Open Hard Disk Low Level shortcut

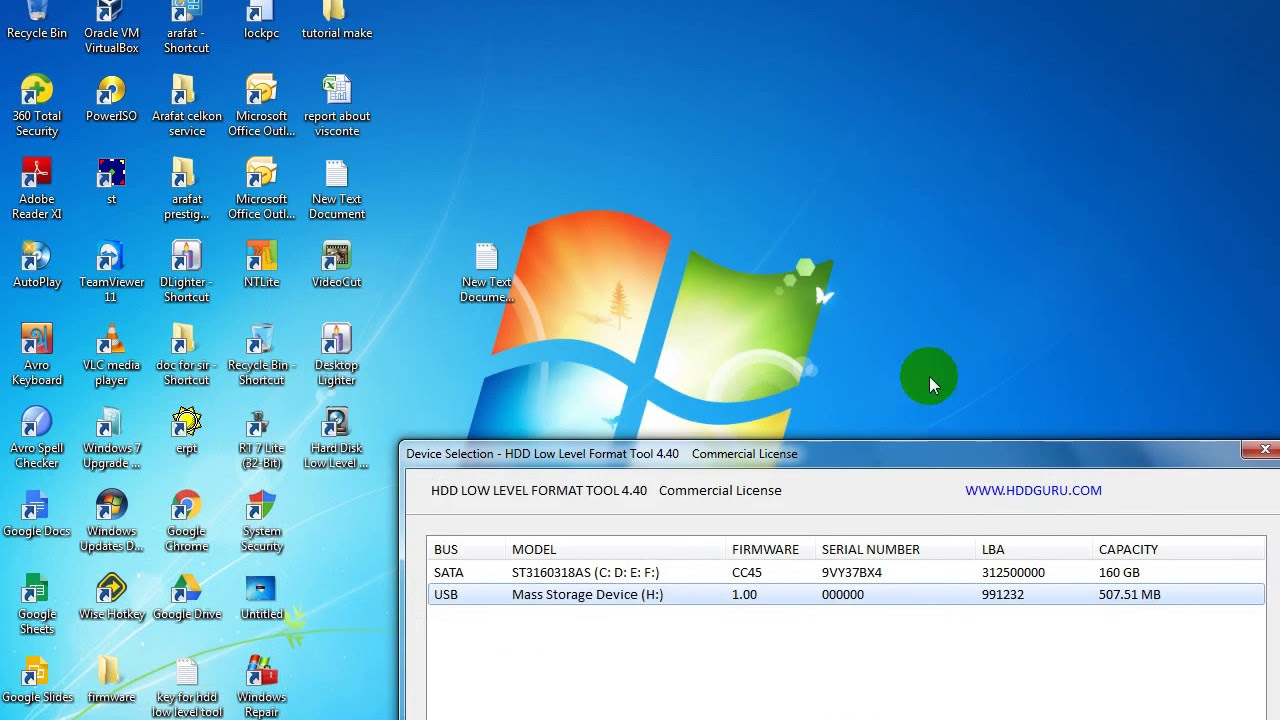(337, 437)
